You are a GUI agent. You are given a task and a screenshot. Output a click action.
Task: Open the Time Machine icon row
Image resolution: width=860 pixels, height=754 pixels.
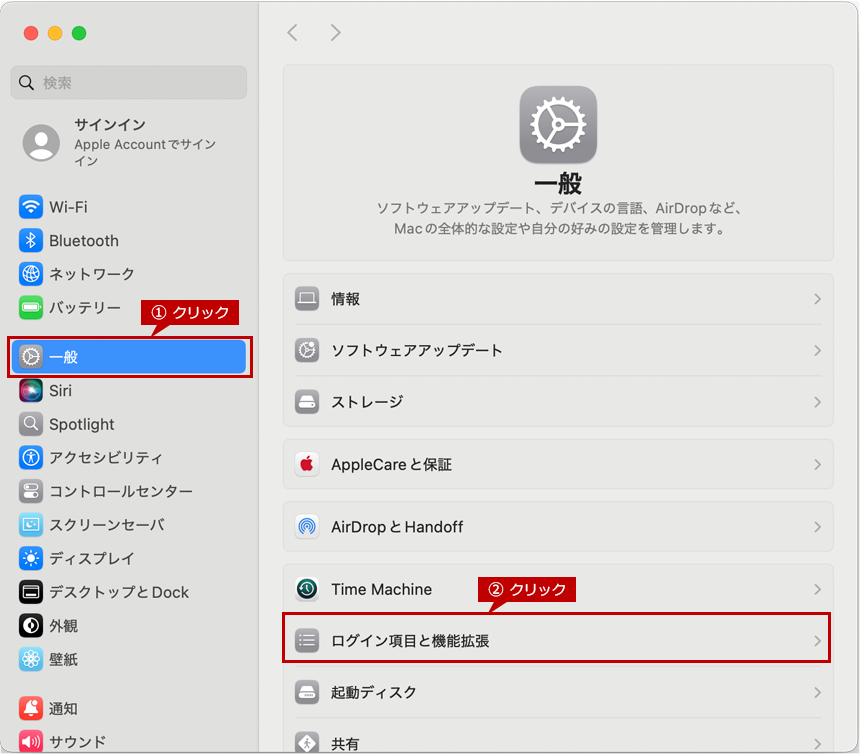[307, 589]
